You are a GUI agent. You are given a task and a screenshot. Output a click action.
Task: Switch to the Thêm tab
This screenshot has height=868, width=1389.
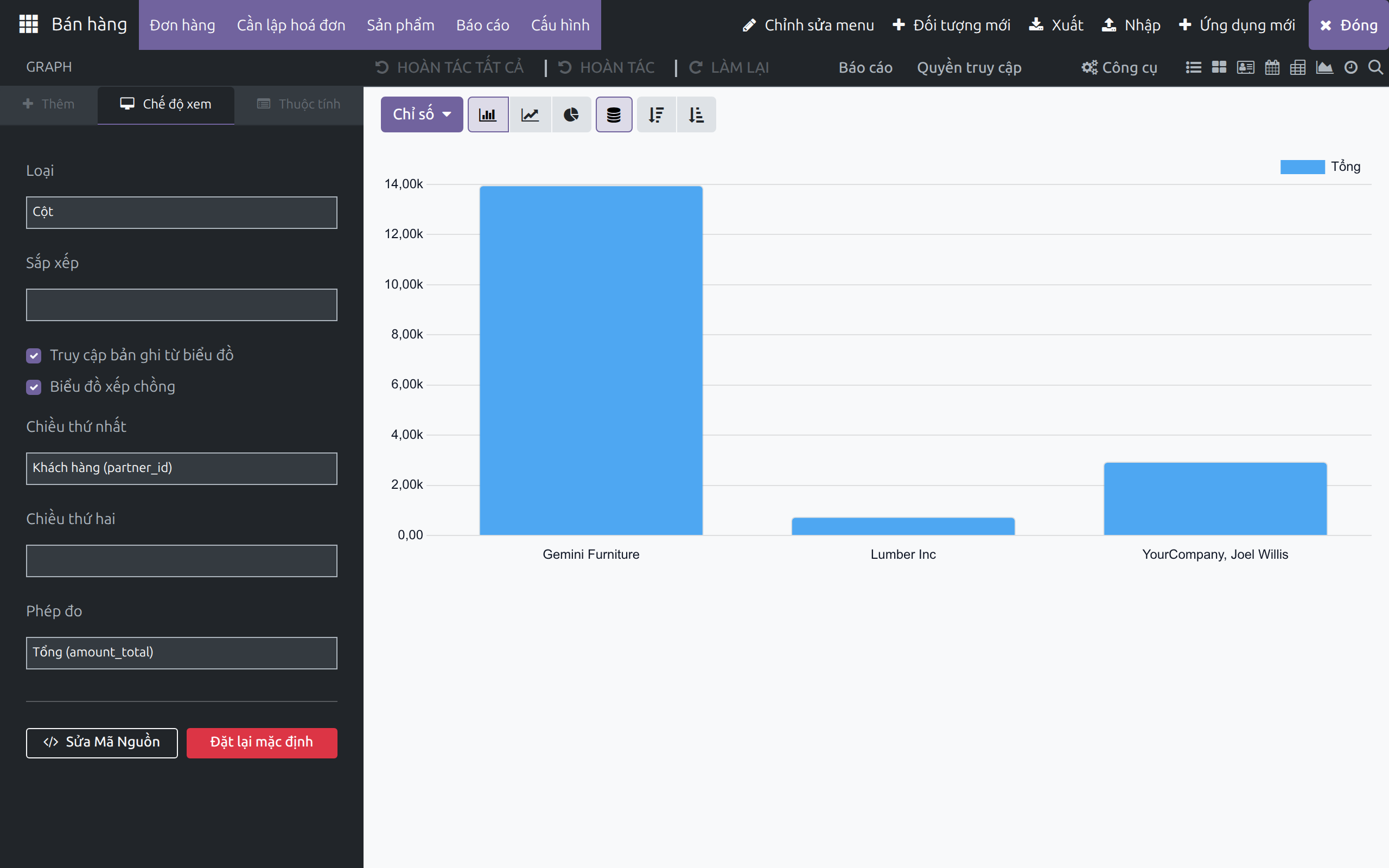click(x=49, y=105)
